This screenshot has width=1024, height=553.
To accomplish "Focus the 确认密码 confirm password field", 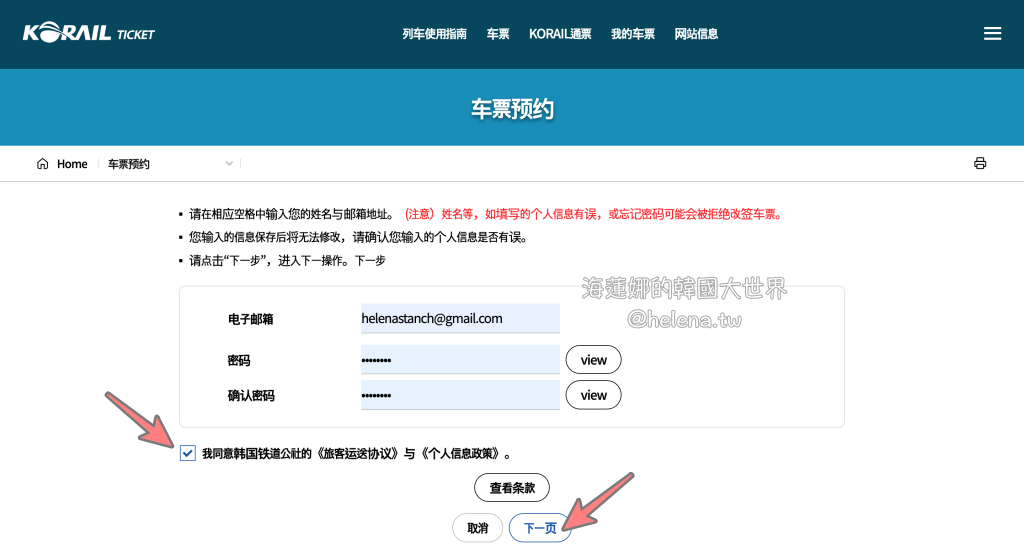I will point(460,395).
